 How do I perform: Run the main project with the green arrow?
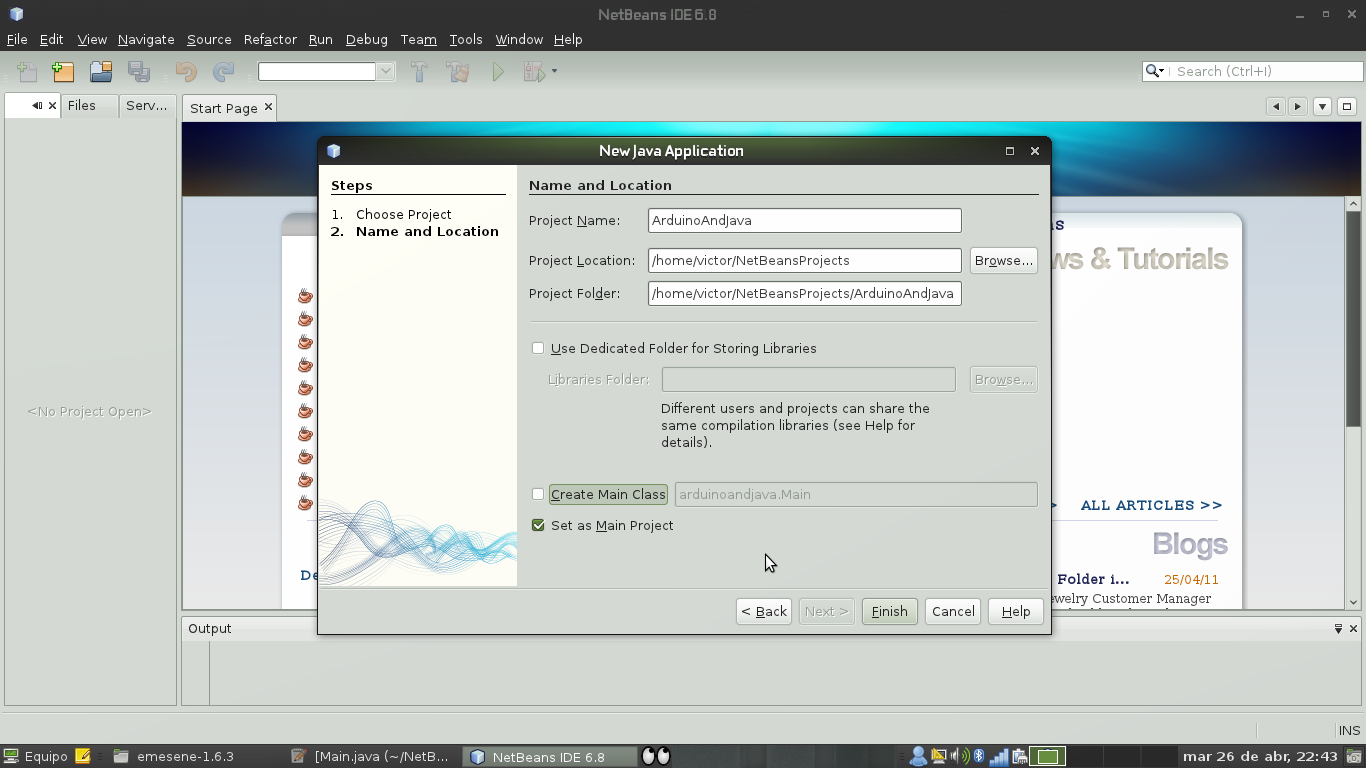pyautogui.click(x=497, y=71)
